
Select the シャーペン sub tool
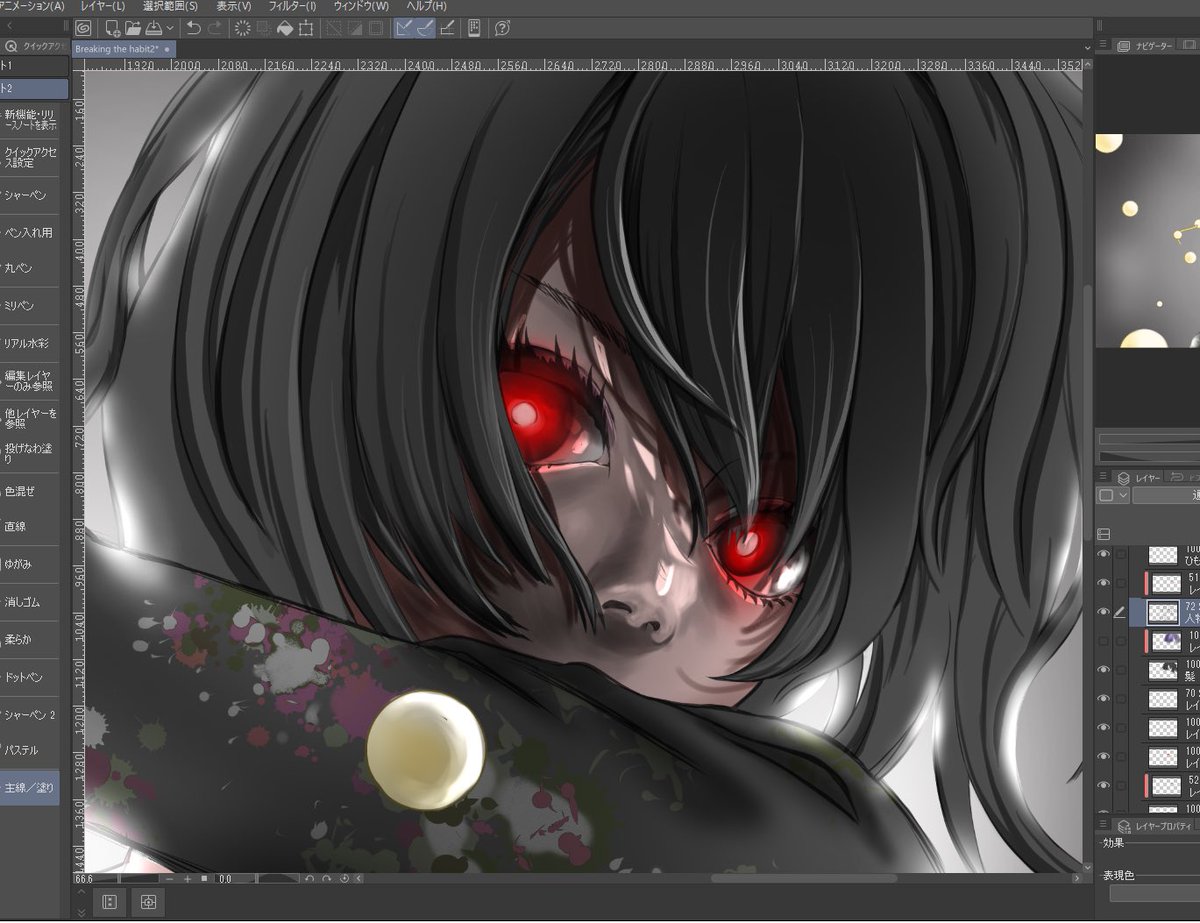coord(29,196)
